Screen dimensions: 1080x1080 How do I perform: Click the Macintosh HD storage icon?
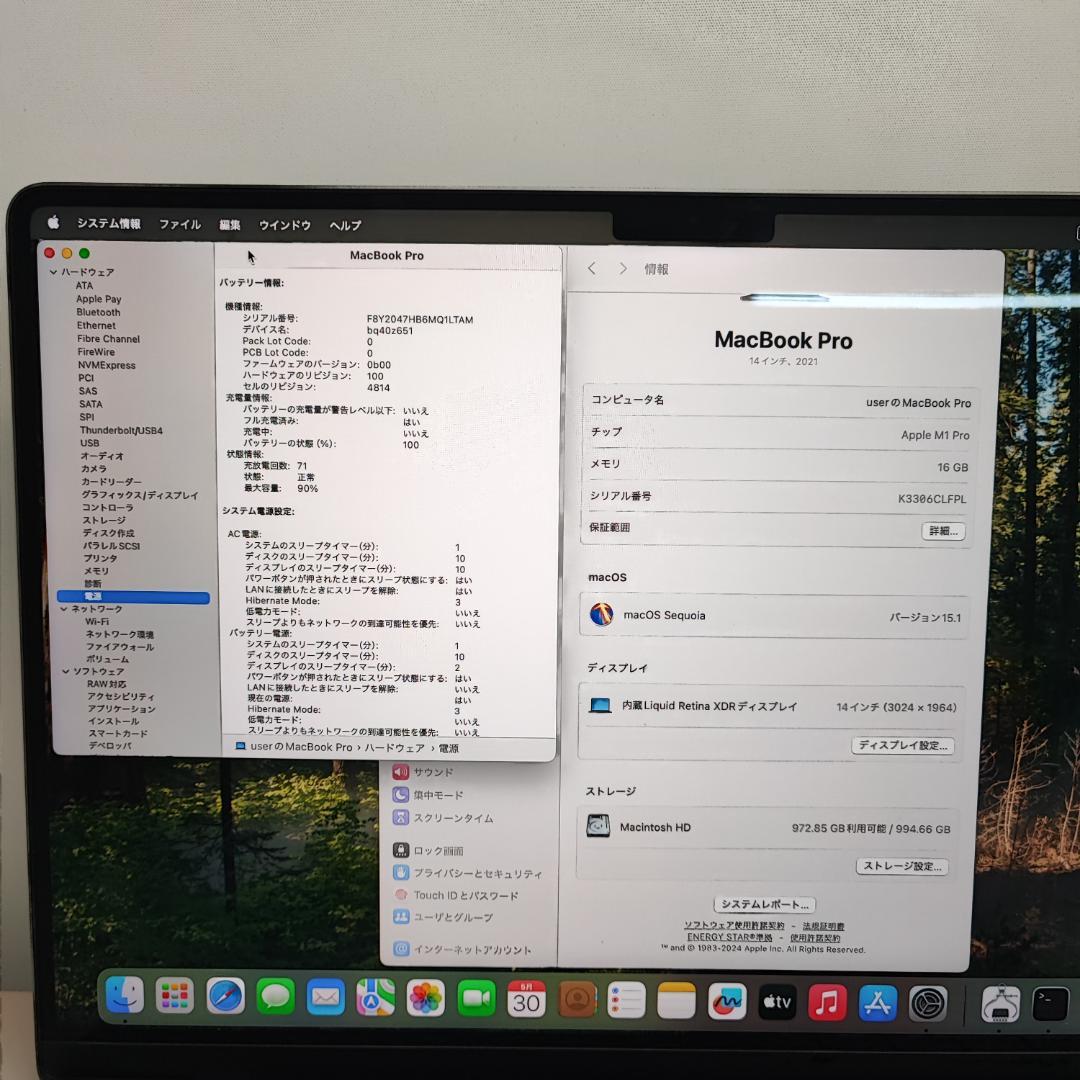click(600, 825)
